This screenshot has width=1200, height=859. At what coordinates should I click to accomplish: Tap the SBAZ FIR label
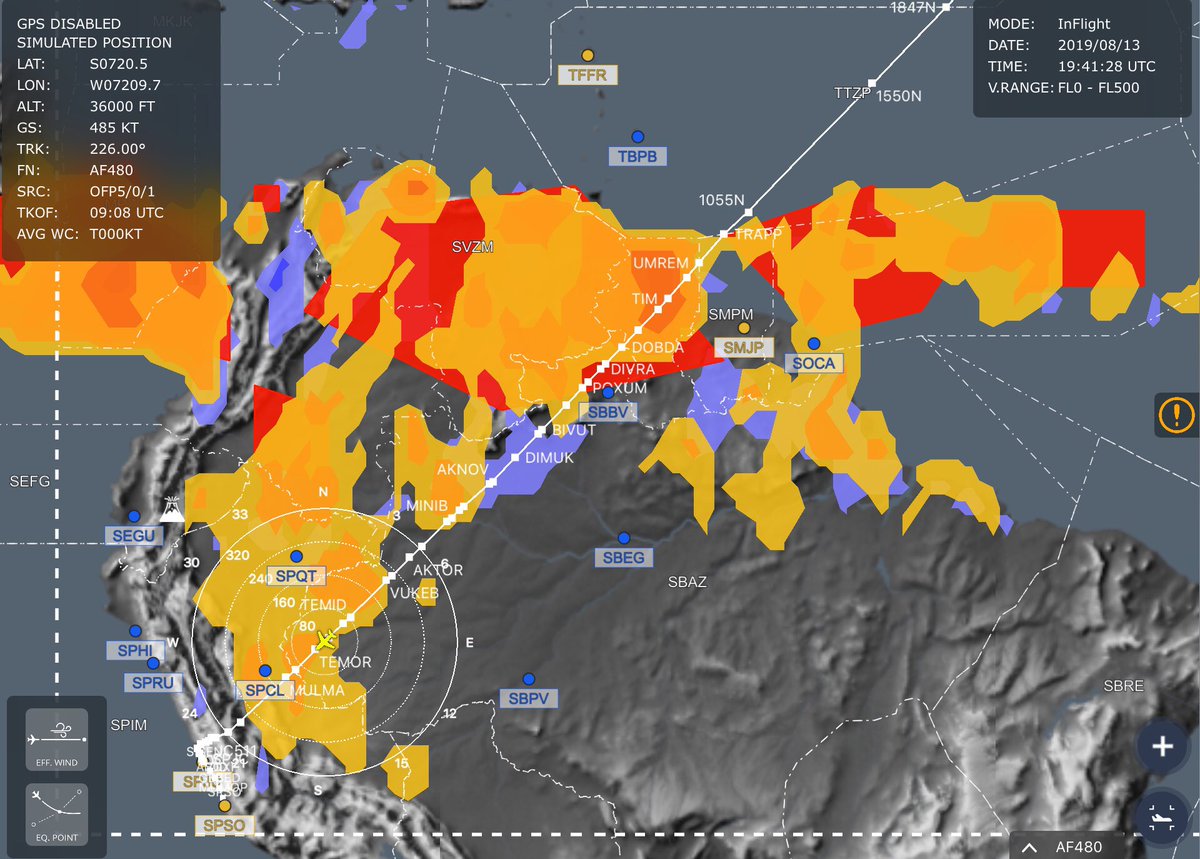tap(689, 582)
